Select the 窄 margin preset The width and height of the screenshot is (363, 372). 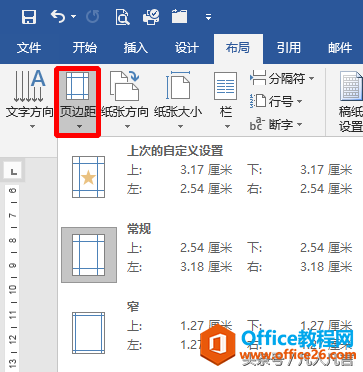210,332
